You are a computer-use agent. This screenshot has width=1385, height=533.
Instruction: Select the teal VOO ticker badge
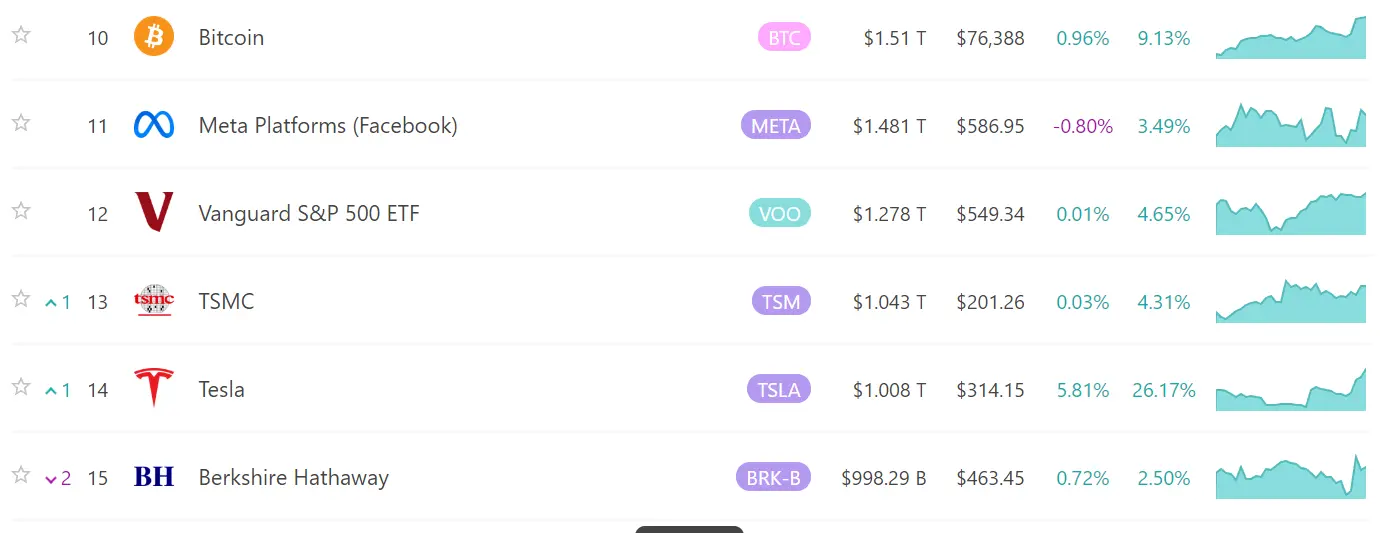click(779, 213)
